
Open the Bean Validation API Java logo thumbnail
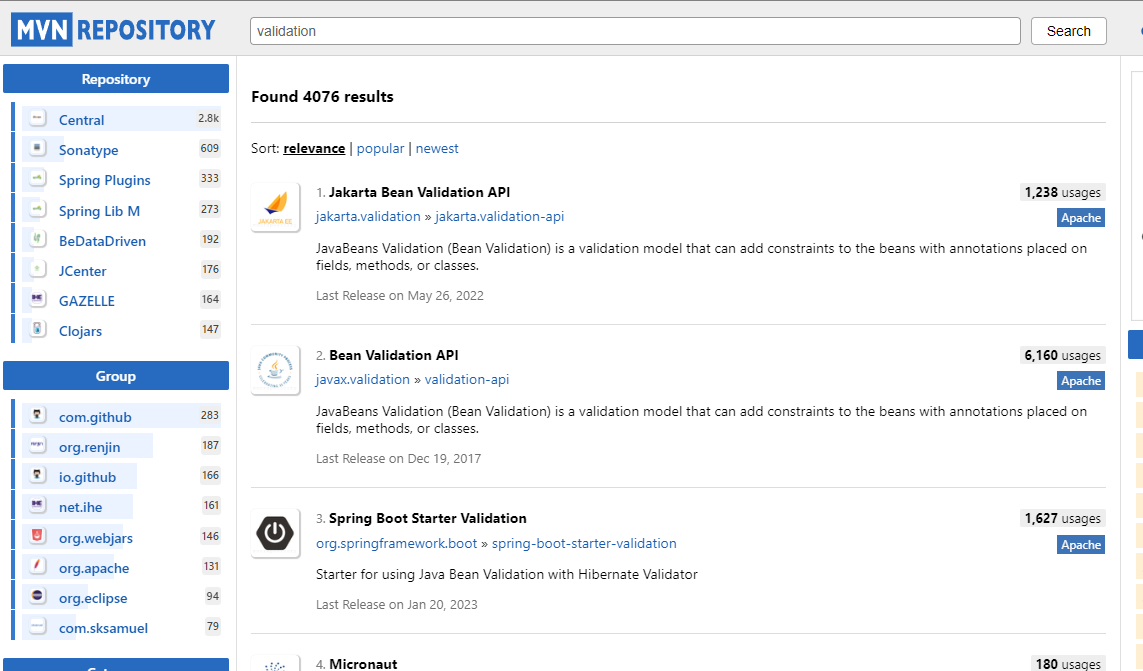[x=276, y=371]
